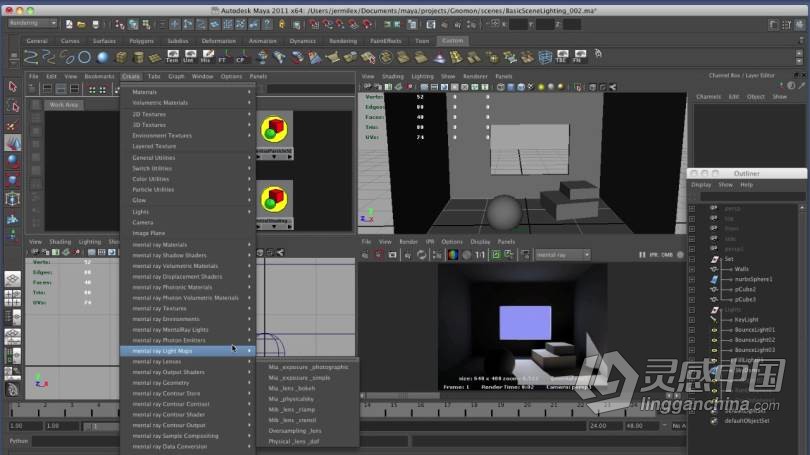Select the Lasso tool in toolbox
This screenshot has width=810, height=455.
point(13,106)
